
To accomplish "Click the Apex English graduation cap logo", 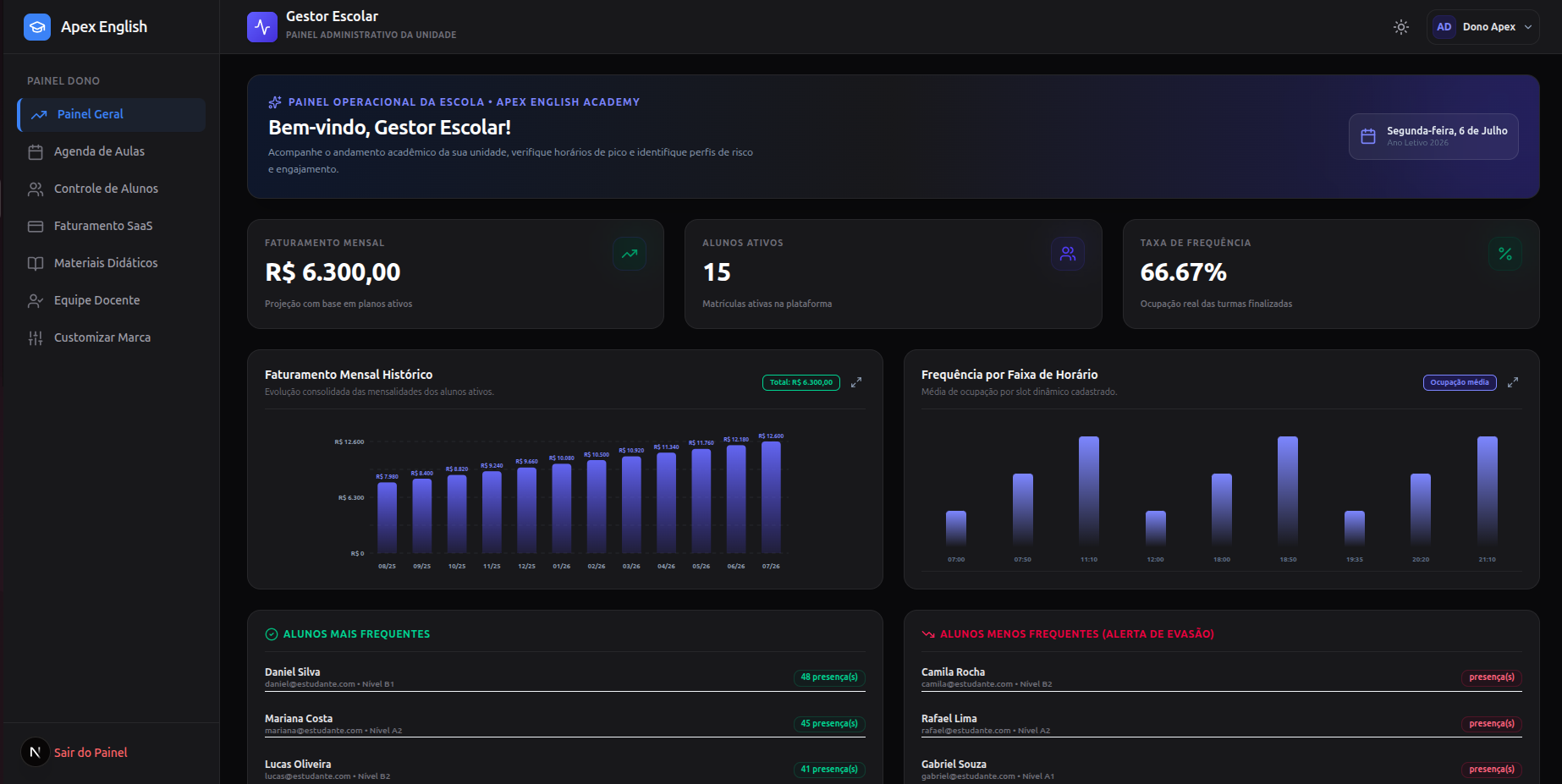I will coord(37,27).
